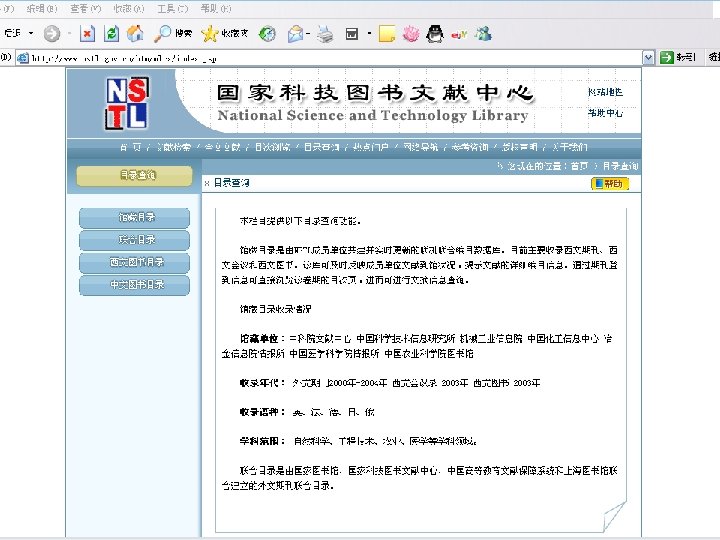Open the Search (搜索) magnifier tool

pos(173,34)
